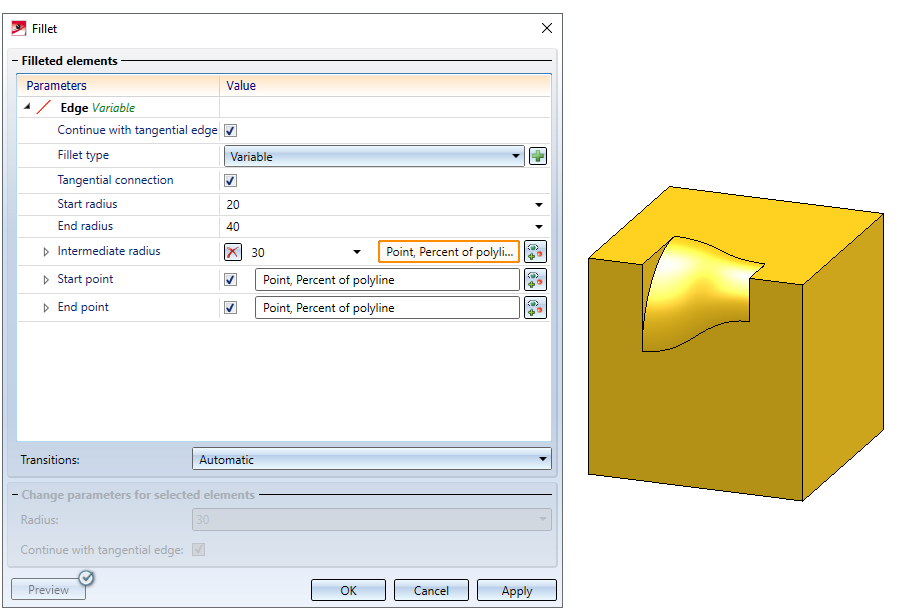Viewport: 900px width, 615px height.
Task: Open the Start radius value dropdown
Action: 538,205
